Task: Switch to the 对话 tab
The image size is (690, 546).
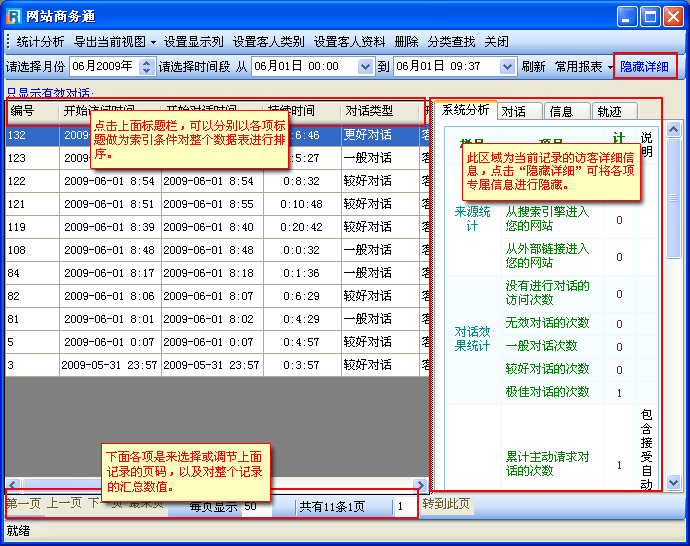Action: tap(514, 111)
